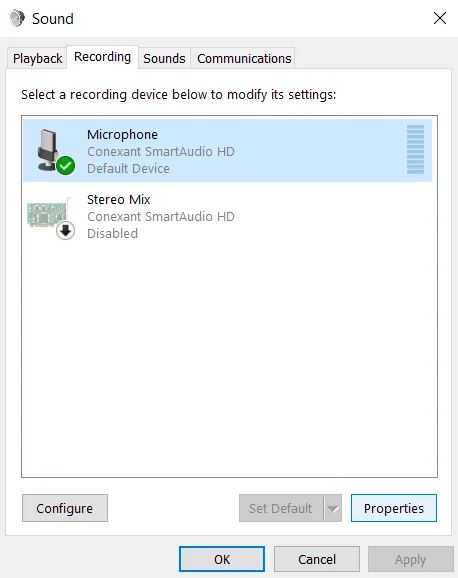The height and width of the screenshot is (578, 458).
Task: Open the Set Default dropdown arrow
Action: click(x=333, y=508)
